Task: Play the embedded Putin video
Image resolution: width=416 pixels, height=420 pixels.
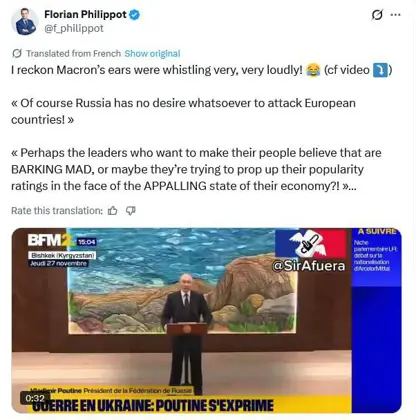Action: 207,320
